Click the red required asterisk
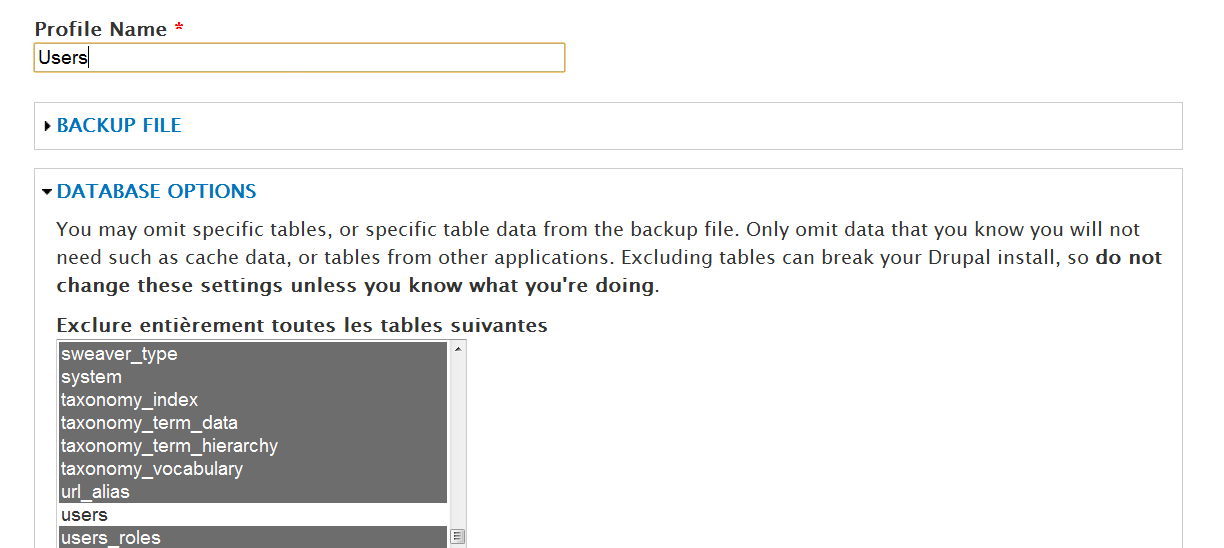1224x548 pixels. [179, 29]
